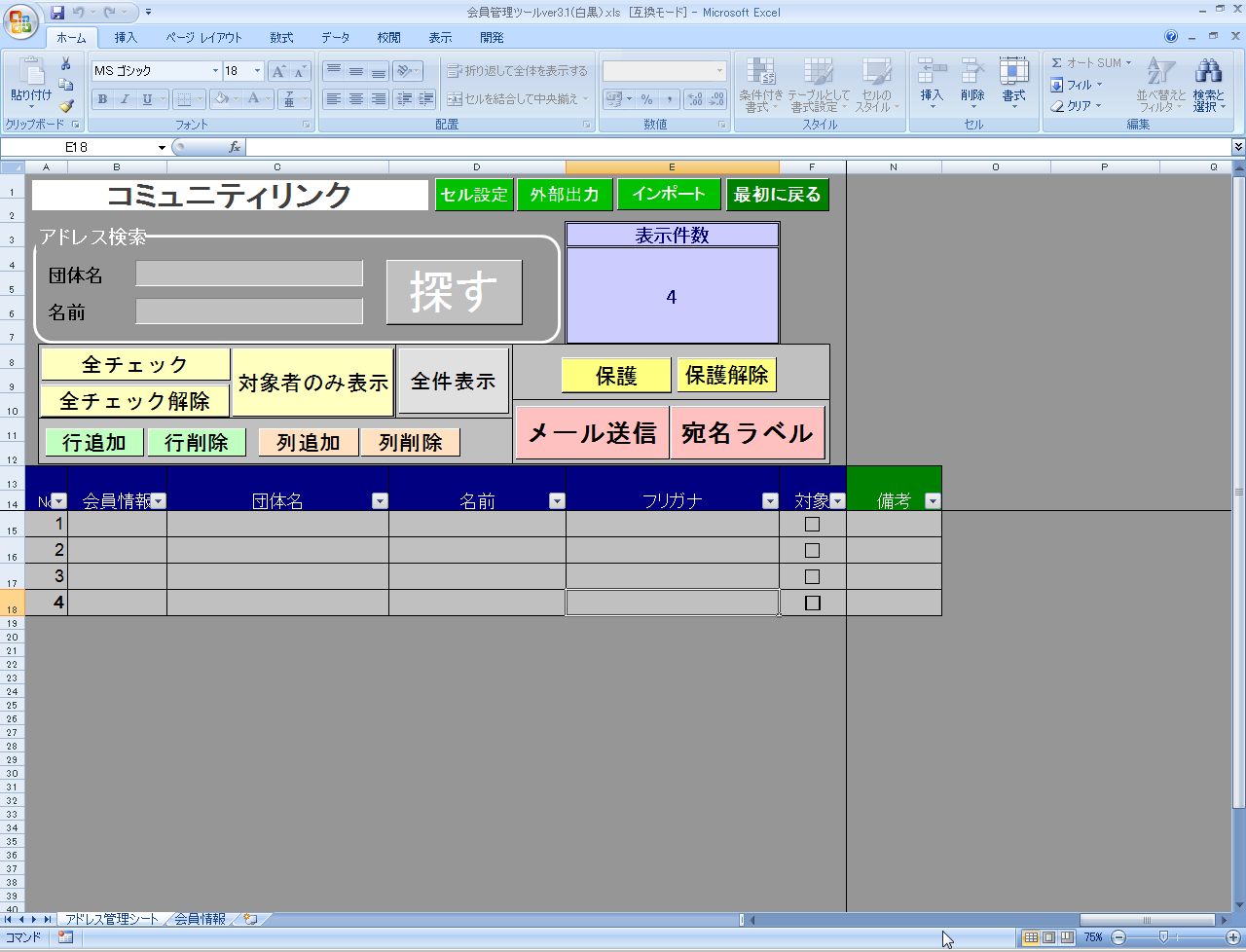Open the 名前 column filter dropdown

(557, 501)
